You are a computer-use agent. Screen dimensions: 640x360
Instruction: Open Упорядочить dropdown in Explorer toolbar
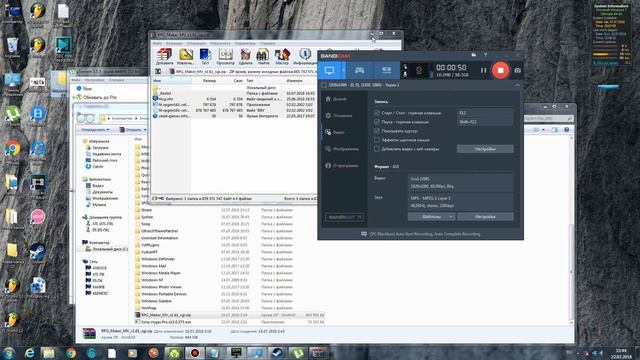(95, 130)
